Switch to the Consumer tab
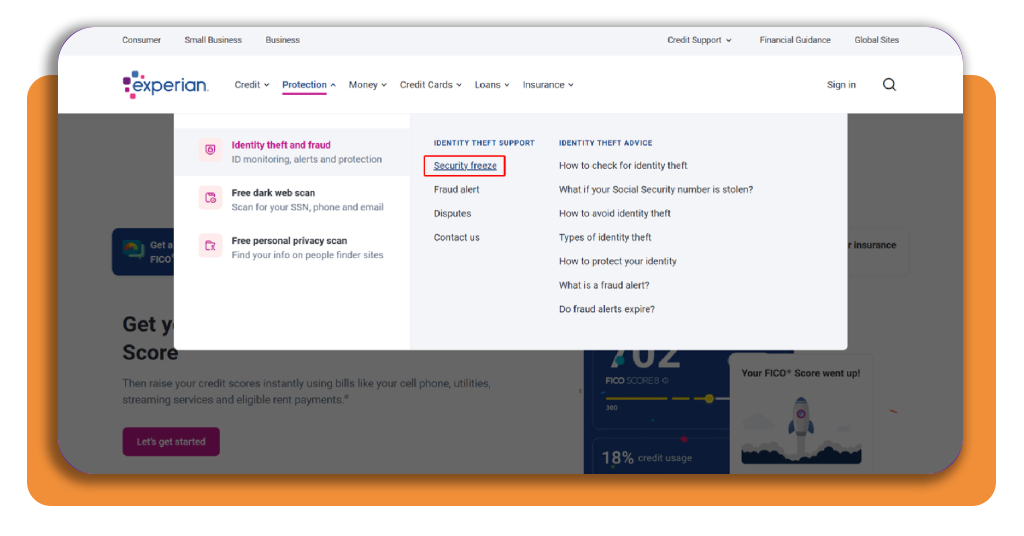Screen dimensions: 1024x536 click(x=141, y=40)
